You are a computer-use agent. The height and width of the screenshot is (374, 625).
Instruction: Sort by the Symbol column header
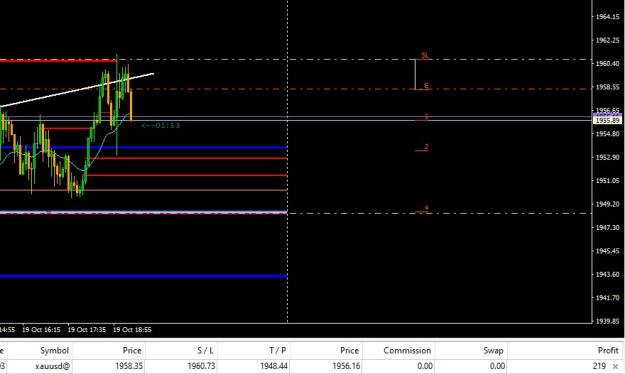point(55,350)
